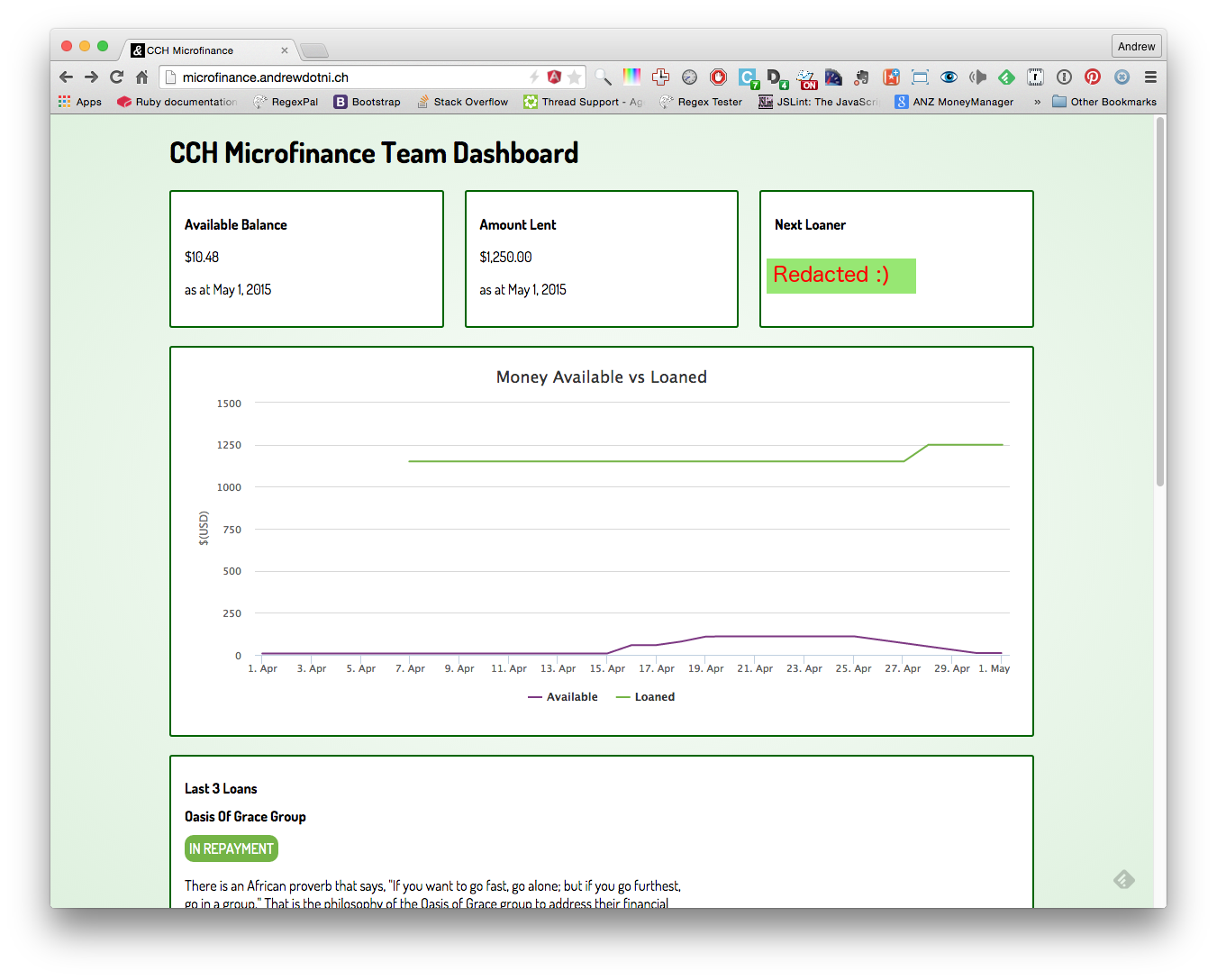Open the Bootstrap bookmark

tap(368, 102)
